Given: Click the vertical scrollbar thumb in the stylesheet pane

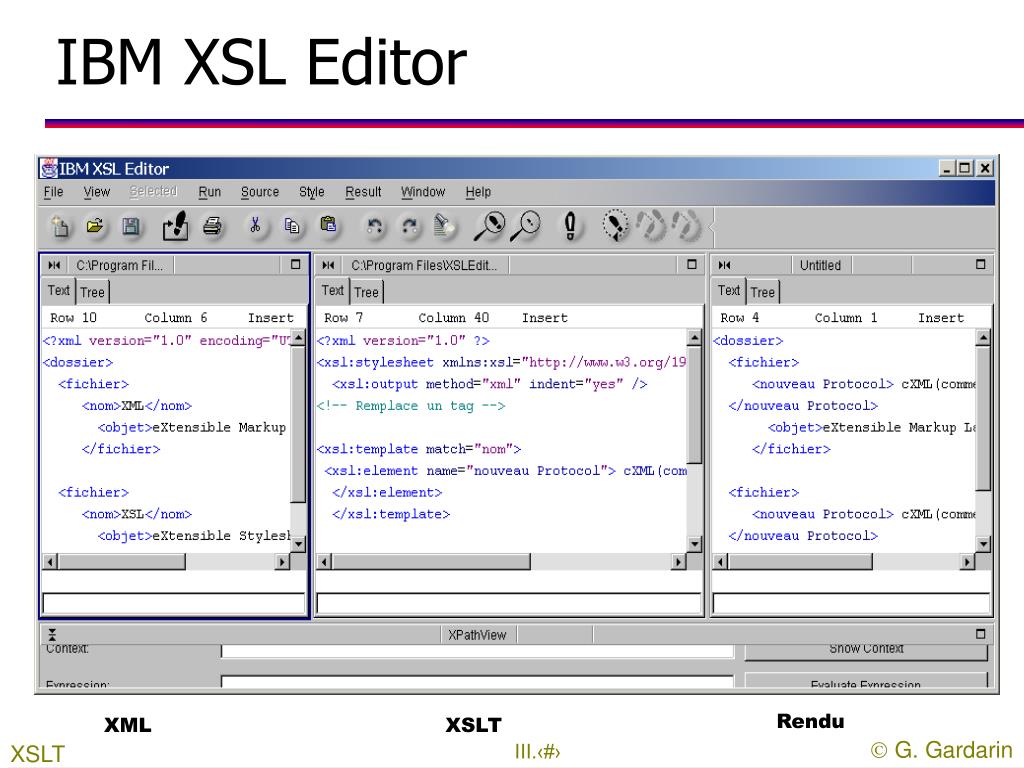Looking at the screenshot, I should (694, 405).
